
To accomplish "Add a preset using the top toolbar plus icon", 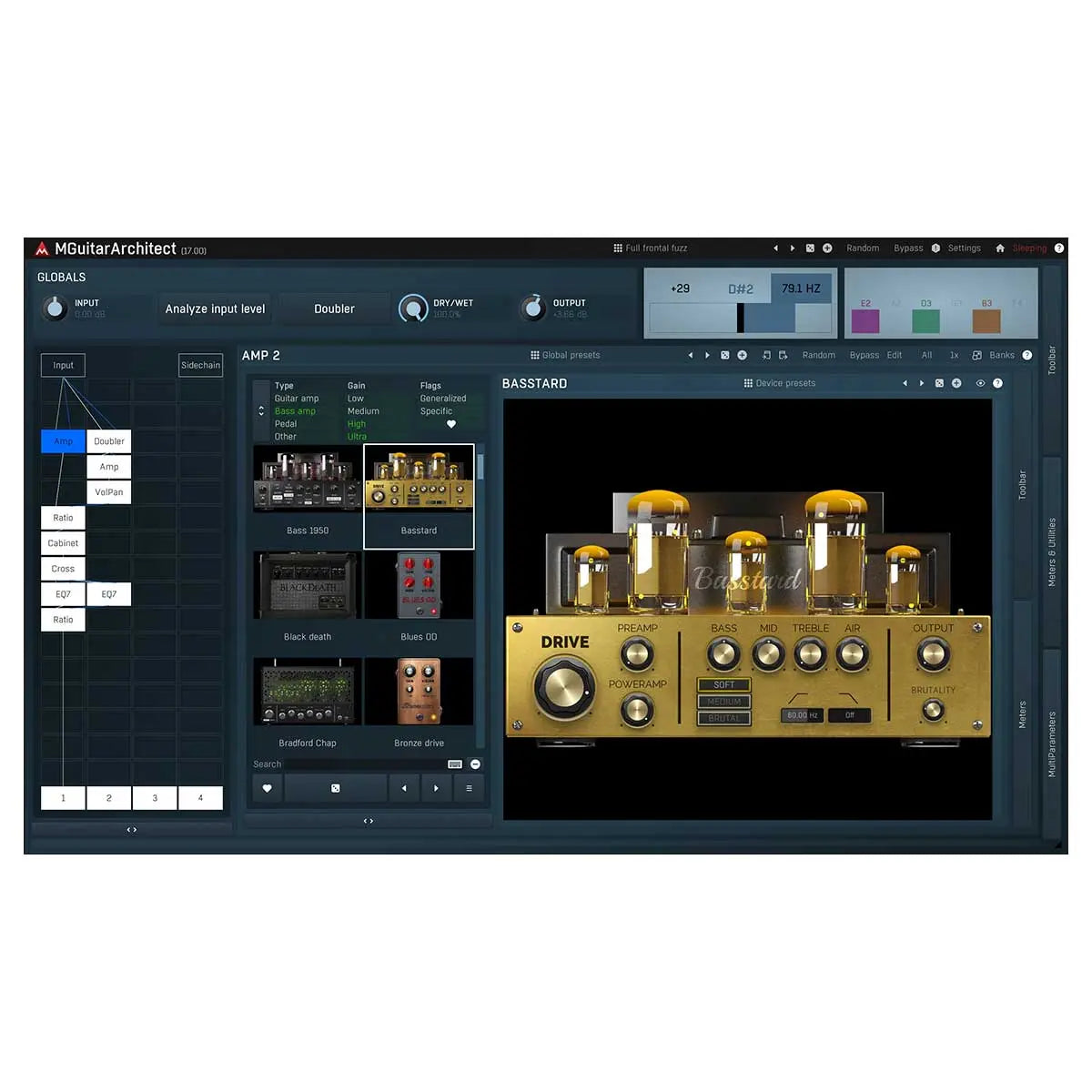I will [x=827, y=248].
